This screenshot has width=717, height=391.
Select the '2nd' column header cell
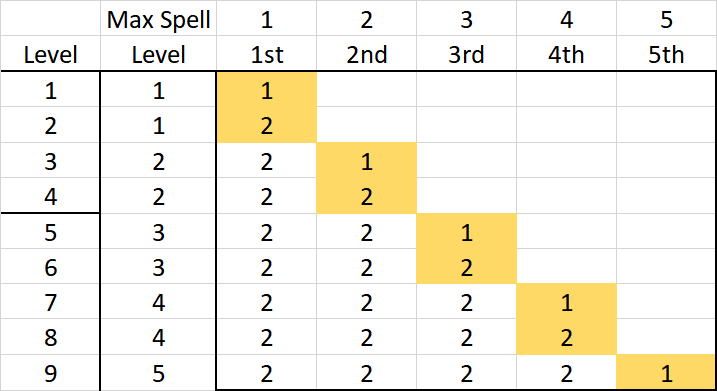click(x=366, y=54)
